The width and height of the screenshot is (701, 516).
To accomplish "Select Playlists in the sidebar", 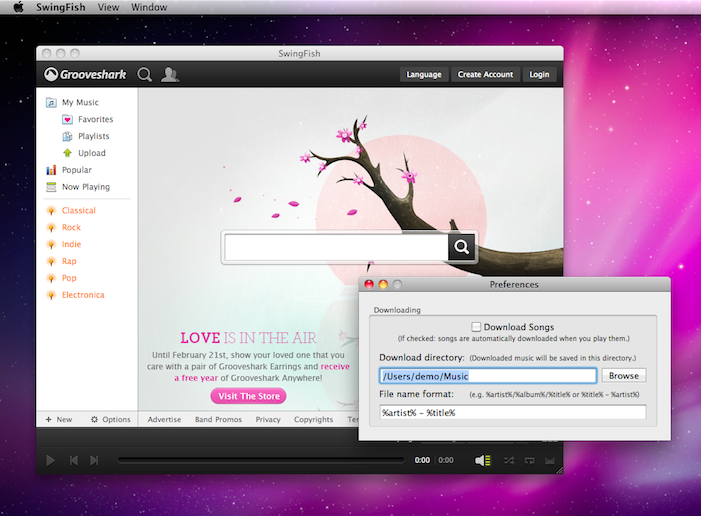I will point(93,136).
